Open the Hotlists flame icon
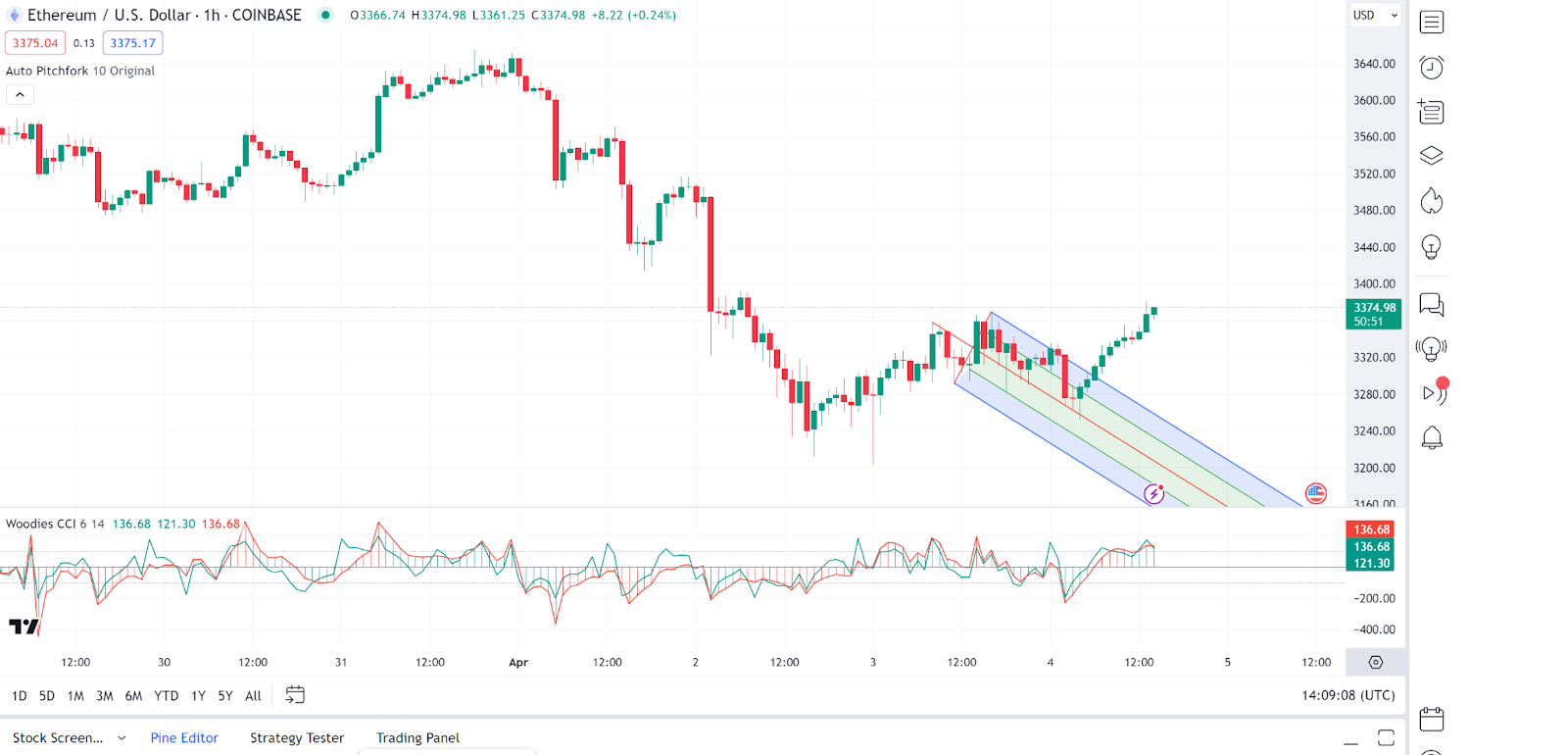This screenshot has height=755, width=1568. [1432, 201]
